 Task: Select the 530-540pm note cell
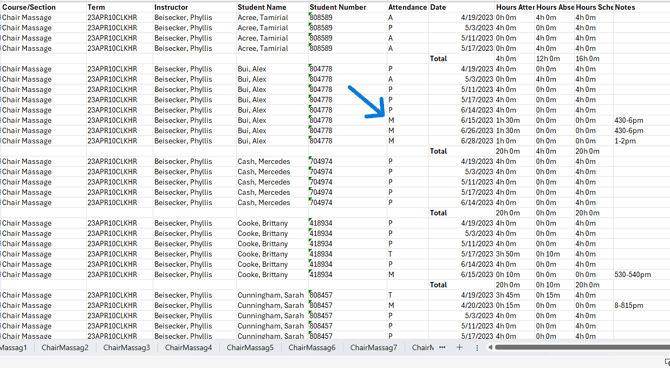click(641, 274)
